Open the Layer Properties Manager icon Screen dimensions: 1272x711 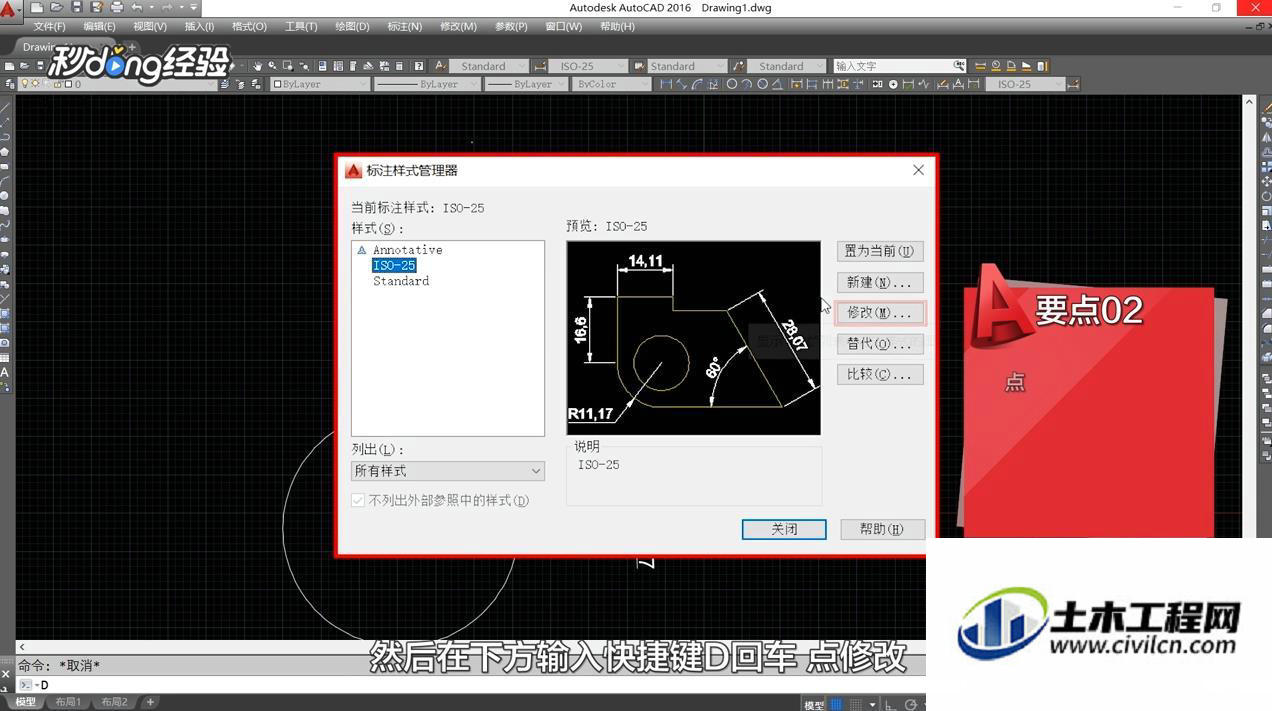pyautogui.click(x=10, y=84)
